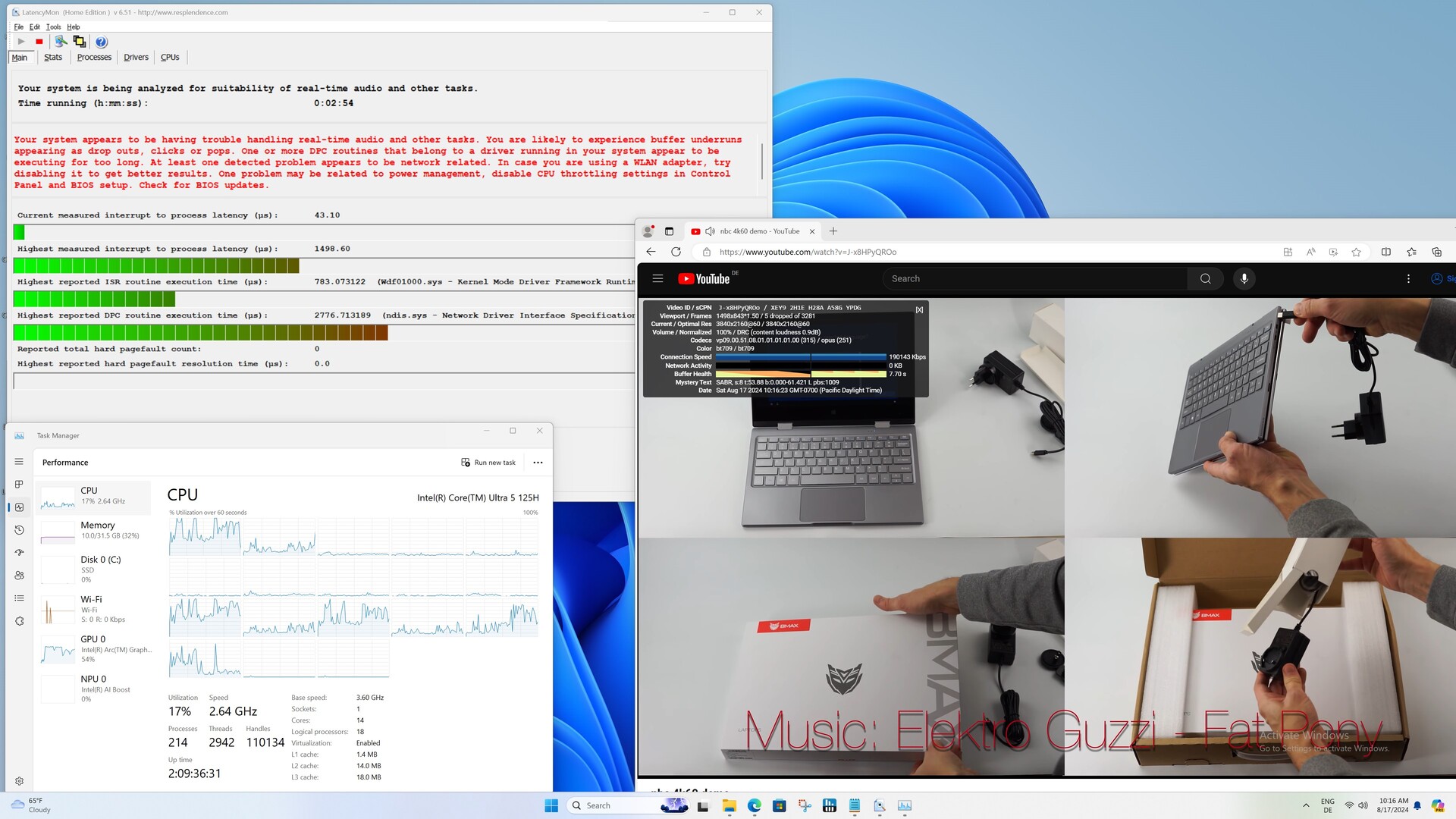Click the green Start monitoring play icon in LatencyMon
The height and width of the screenshot is (819, 1456).
[x=21, y=42]
